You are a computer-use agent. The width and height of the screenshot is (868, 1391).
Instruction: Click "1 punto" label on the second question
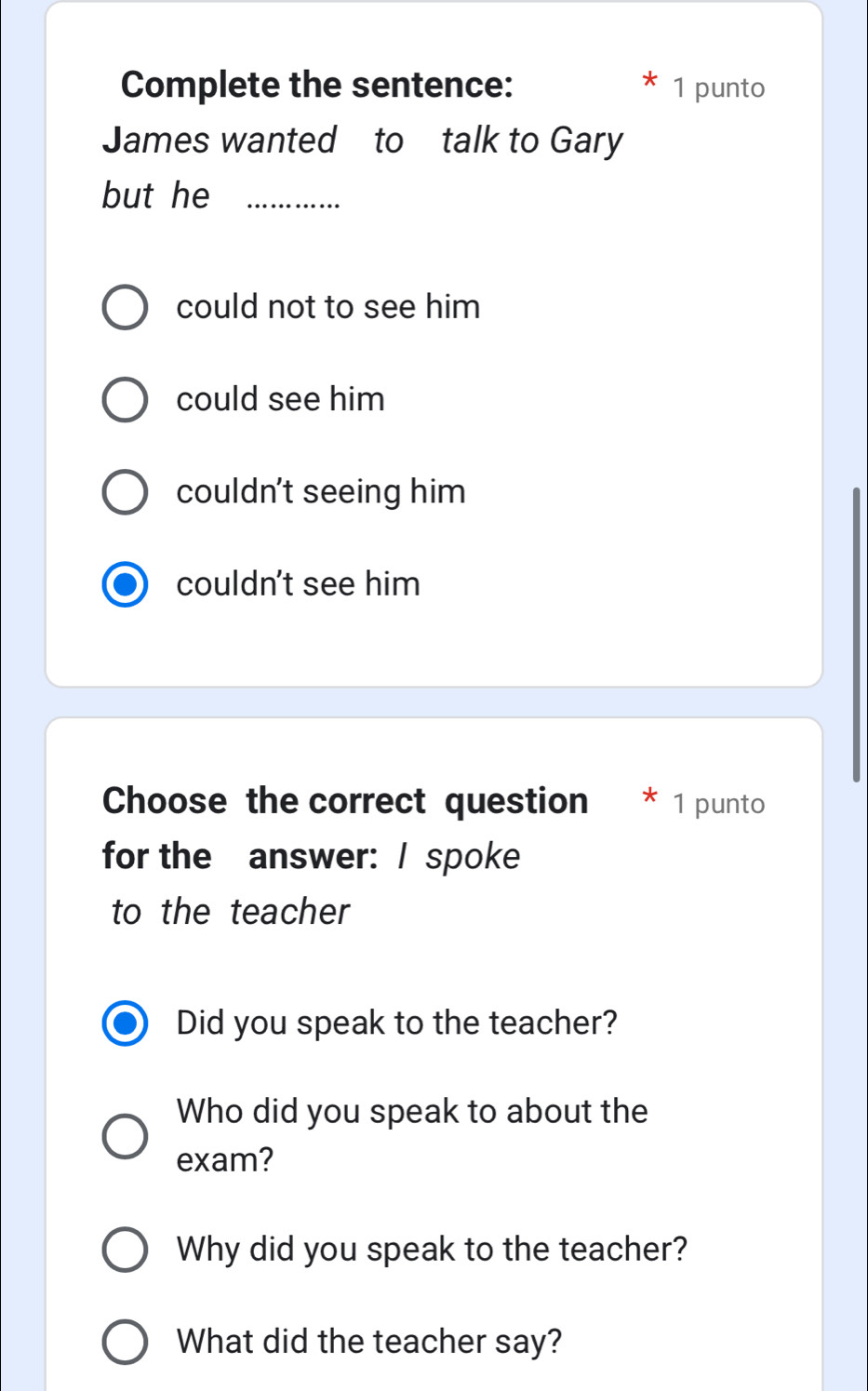click(x=719, y=804)
